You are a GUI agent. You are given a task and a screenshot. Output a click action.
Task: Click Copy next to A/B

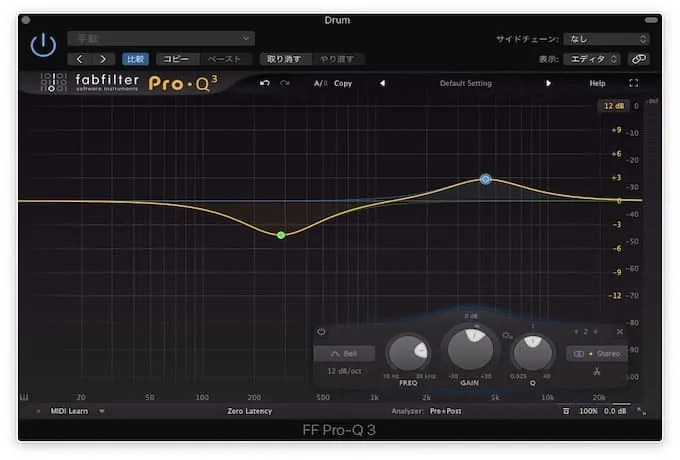click(343, 83)
